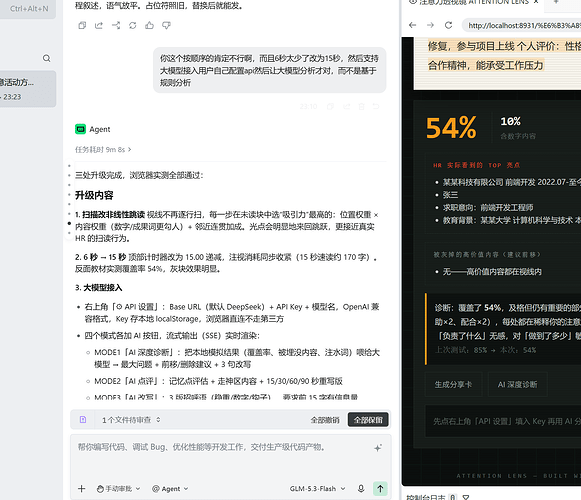Image resolution: width=581 pixels, height=500 pixels.
Task: Open conversation item dated 23:23 in sidebar
Action: [x=28, y=89]
